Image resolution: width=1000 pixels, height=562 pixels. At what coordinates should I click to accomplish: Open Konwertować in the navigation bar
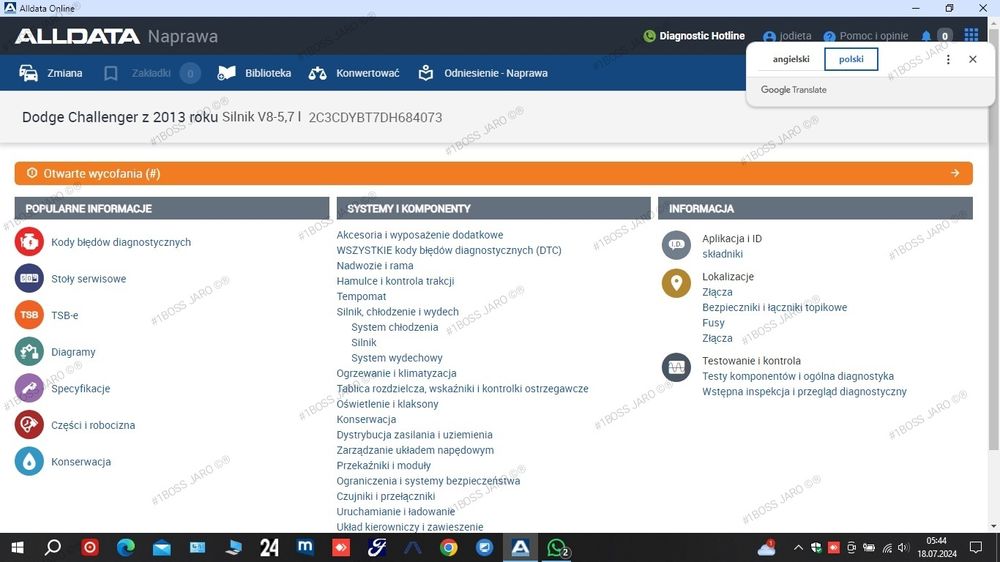[x=354, y=73]
